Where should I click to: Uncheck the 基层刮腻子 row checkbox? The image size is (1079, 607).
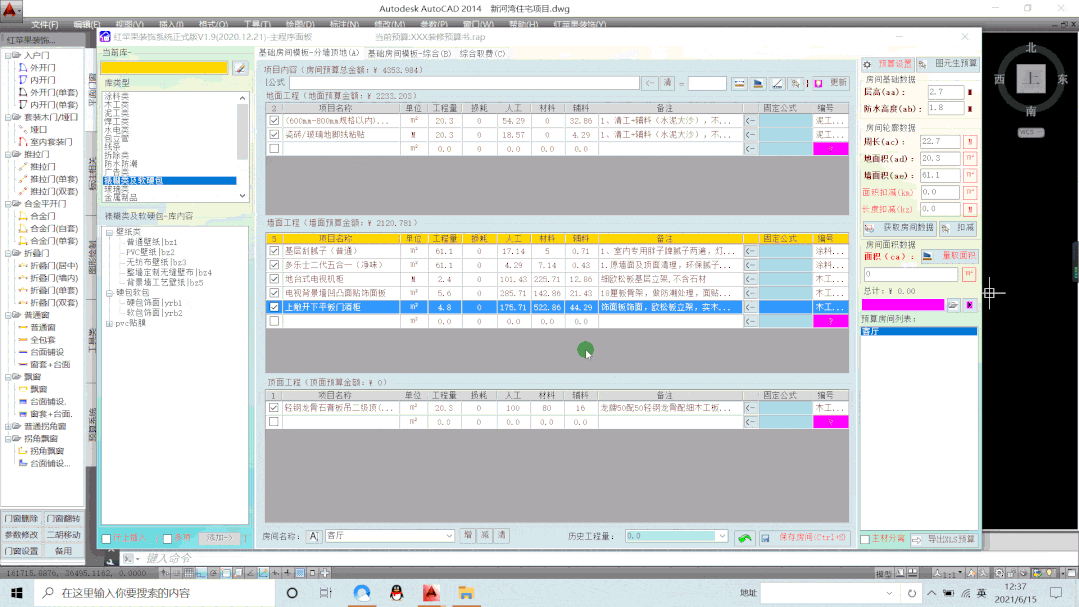[x=274, y=251]
